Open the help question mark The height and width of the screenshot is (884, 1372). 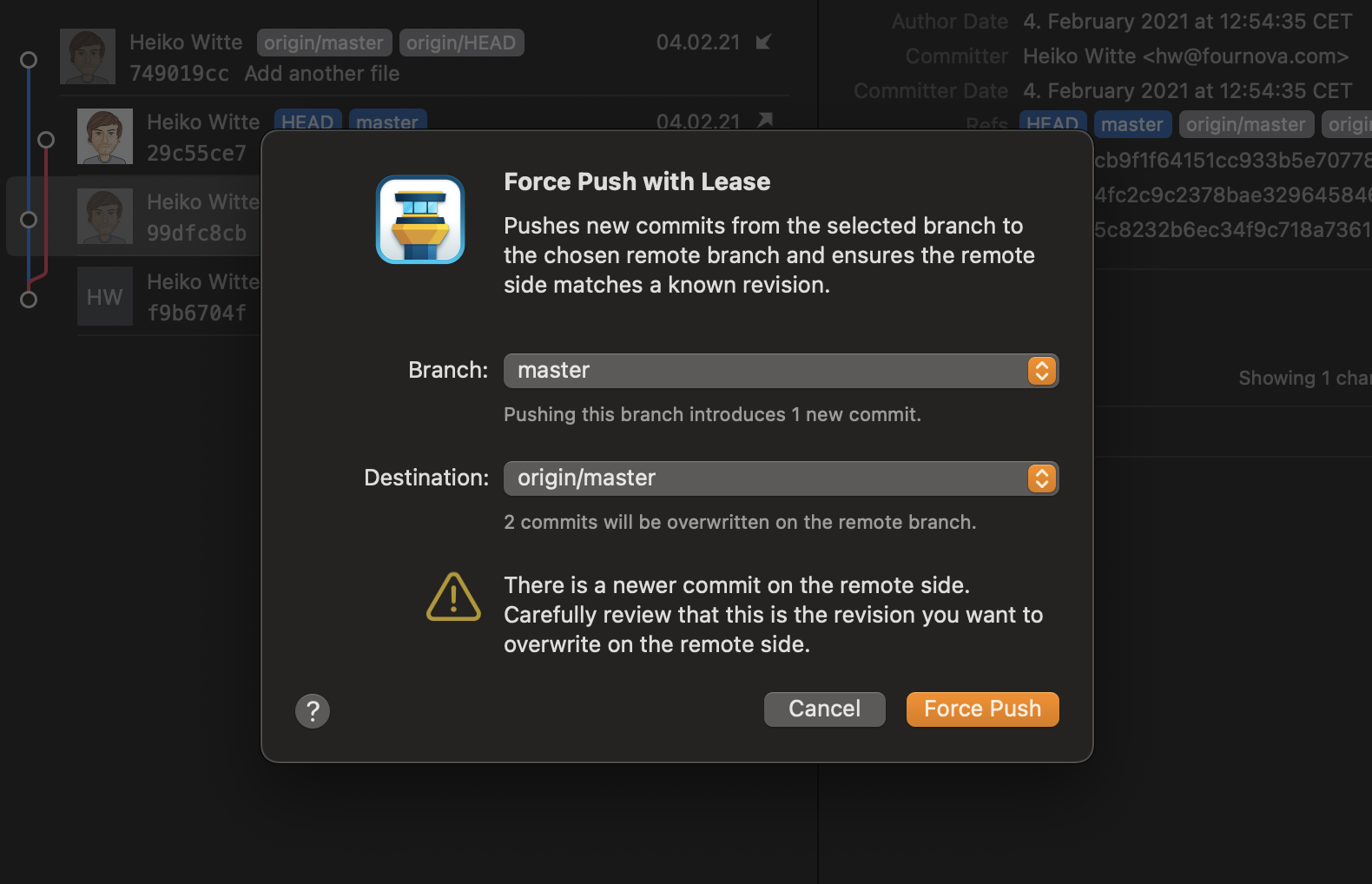pyautogui.click(x=313, y=710)
